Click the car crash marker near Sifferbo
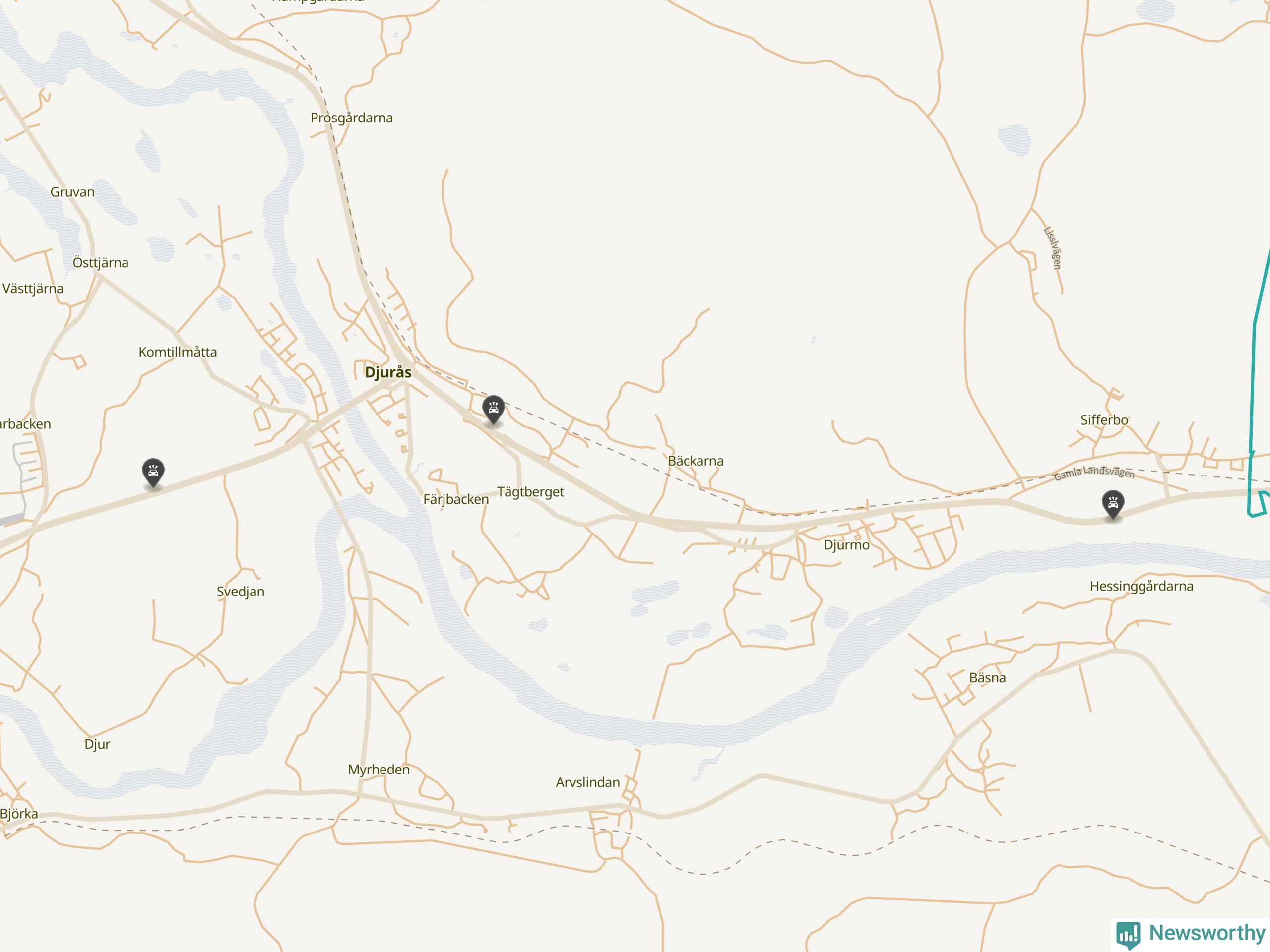This screenshot has width=1270, height=952. click(1113, 505)
